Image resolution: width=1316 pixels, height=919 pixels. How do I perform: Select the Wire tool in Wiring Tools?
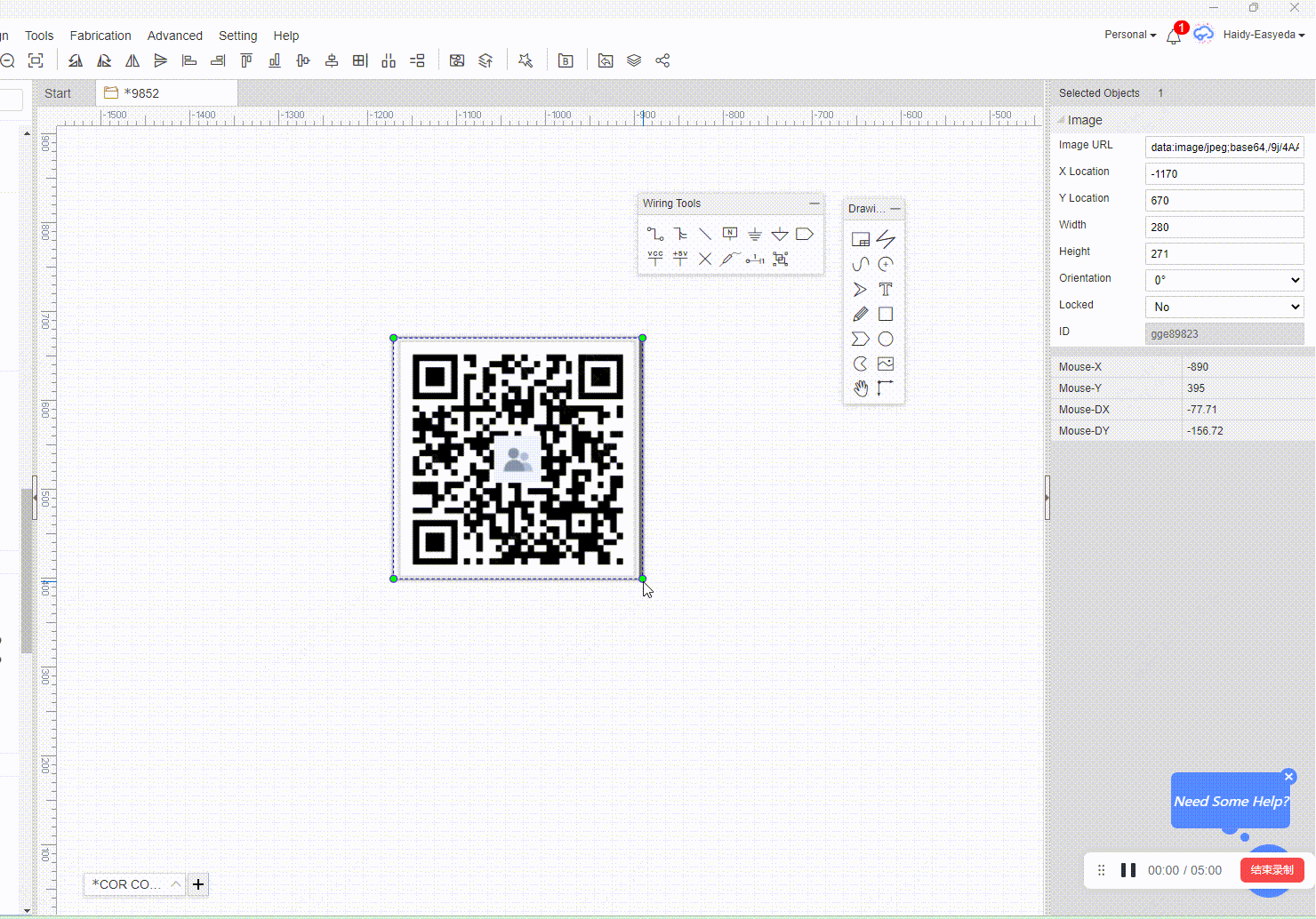655,235
